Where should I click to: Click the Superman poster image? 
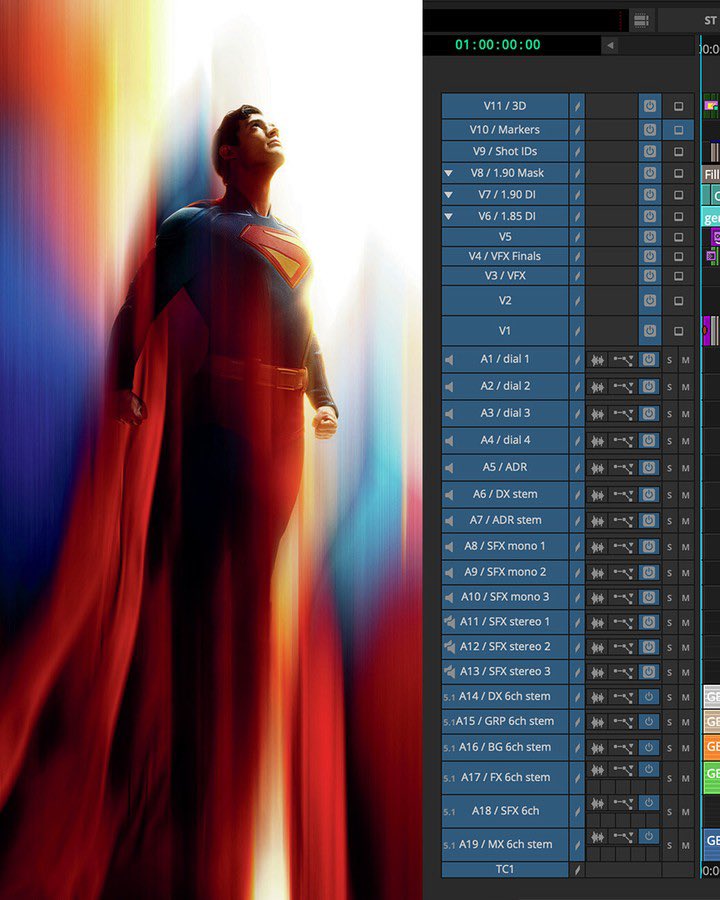pyautogui.click(x=211, y=450)
